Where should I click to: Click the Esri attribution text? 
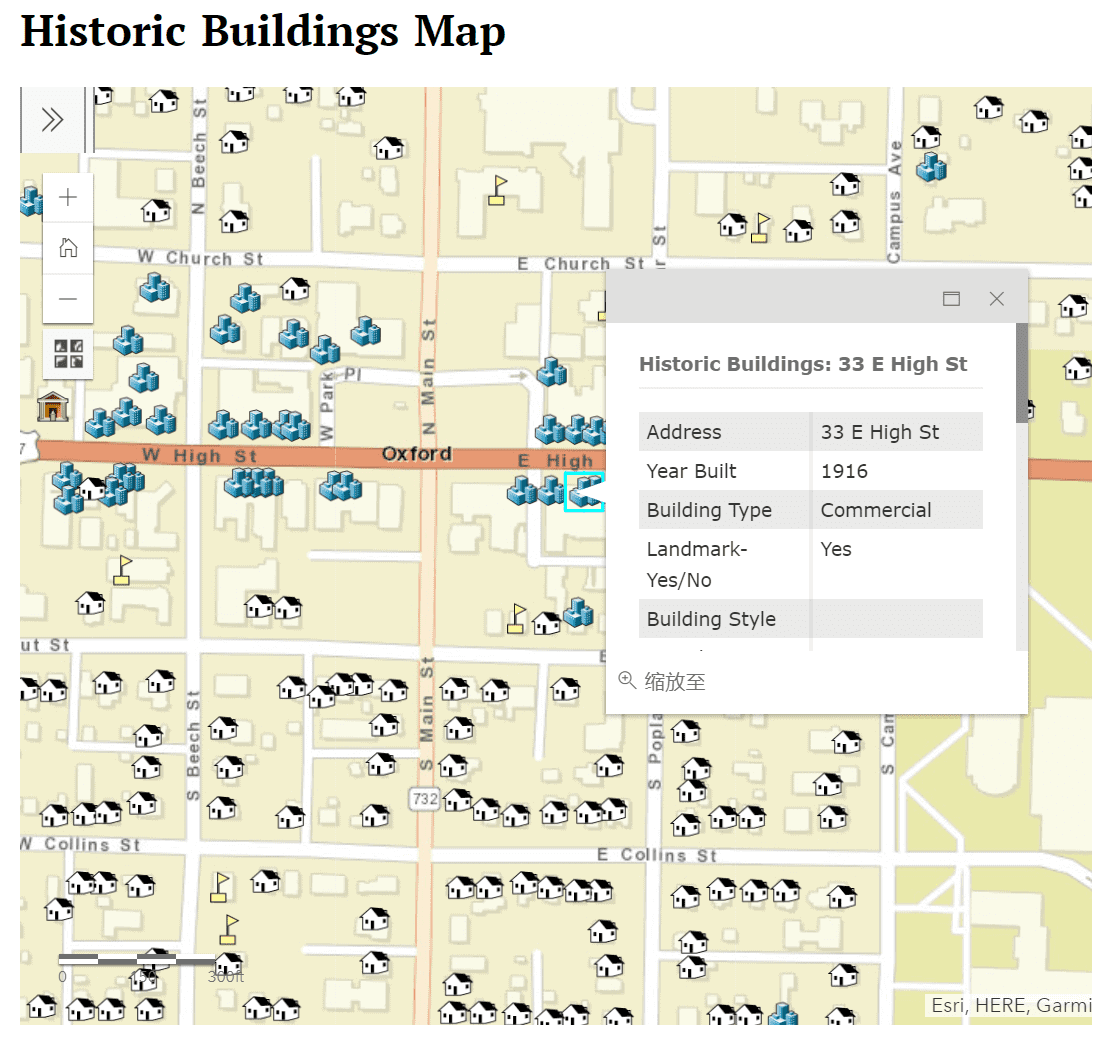pos(1009,1005)
